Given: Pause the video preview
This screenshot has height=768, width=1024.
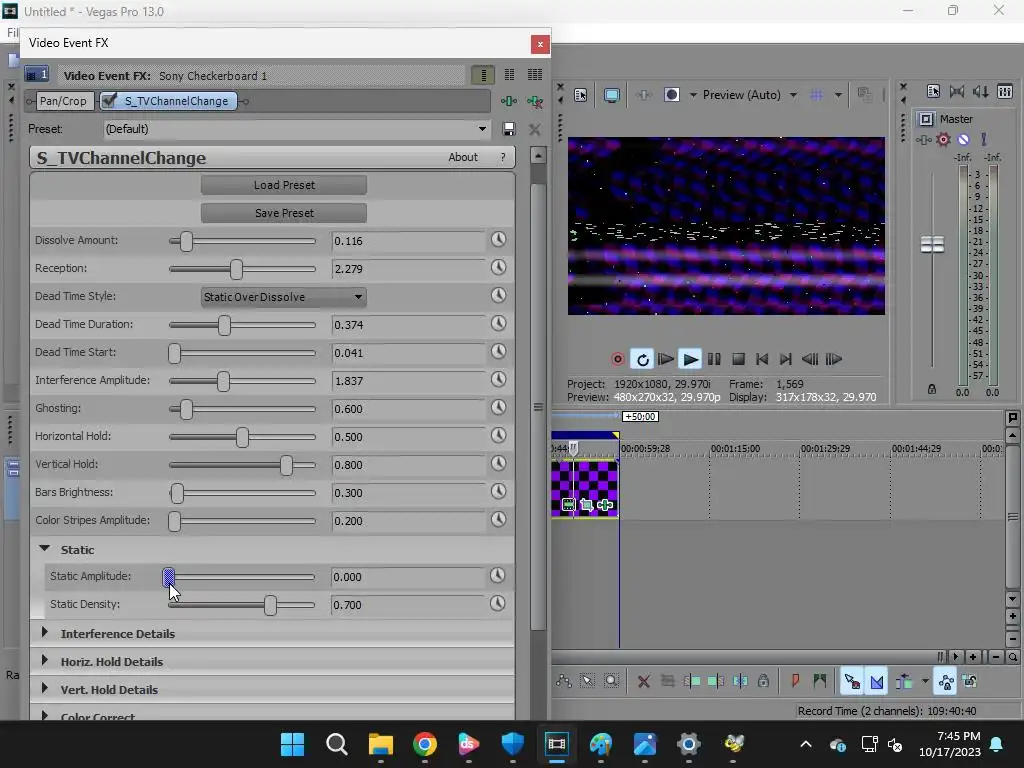Looking at the screenshot, I should [x=714, y=359].
